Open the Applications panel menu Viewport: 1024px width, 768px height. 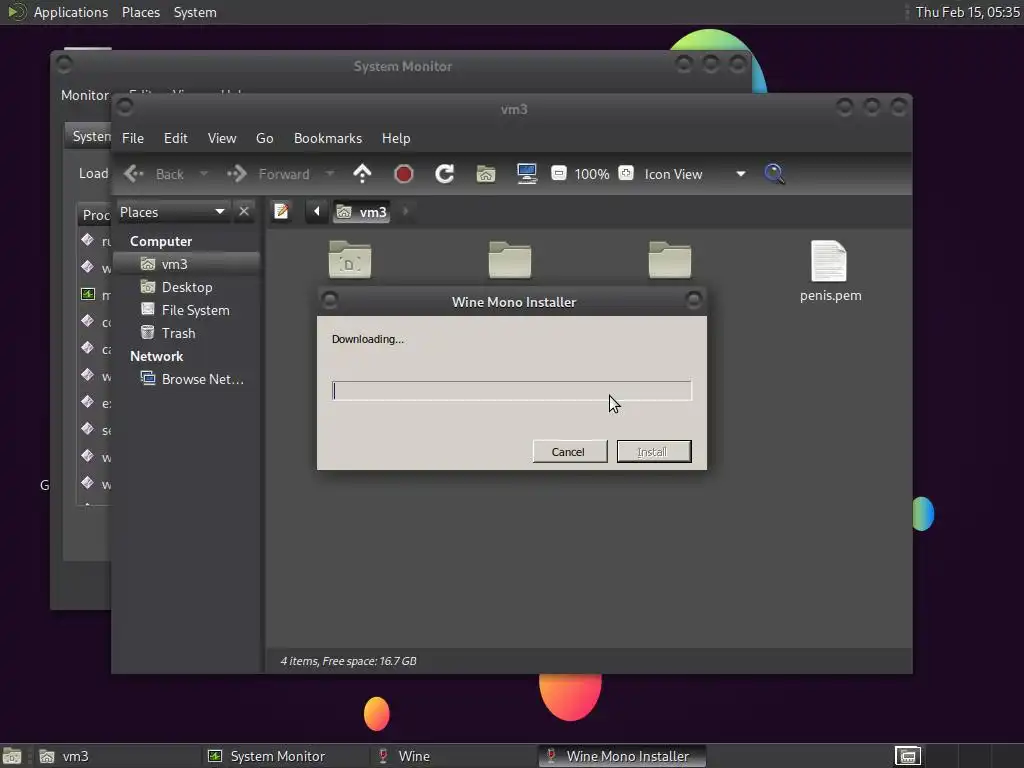point(71,12)
